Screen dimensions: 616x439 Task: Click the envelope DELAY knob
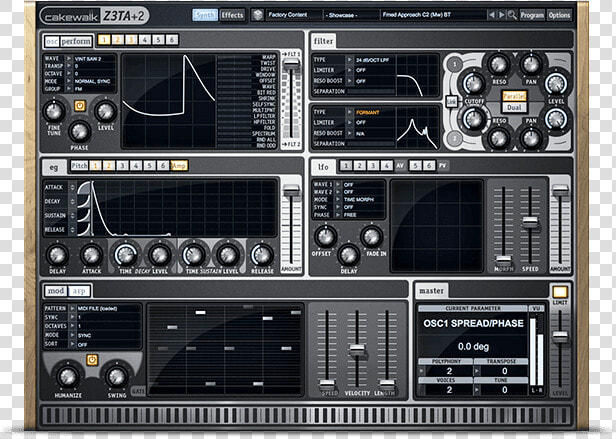pos(57,255)
